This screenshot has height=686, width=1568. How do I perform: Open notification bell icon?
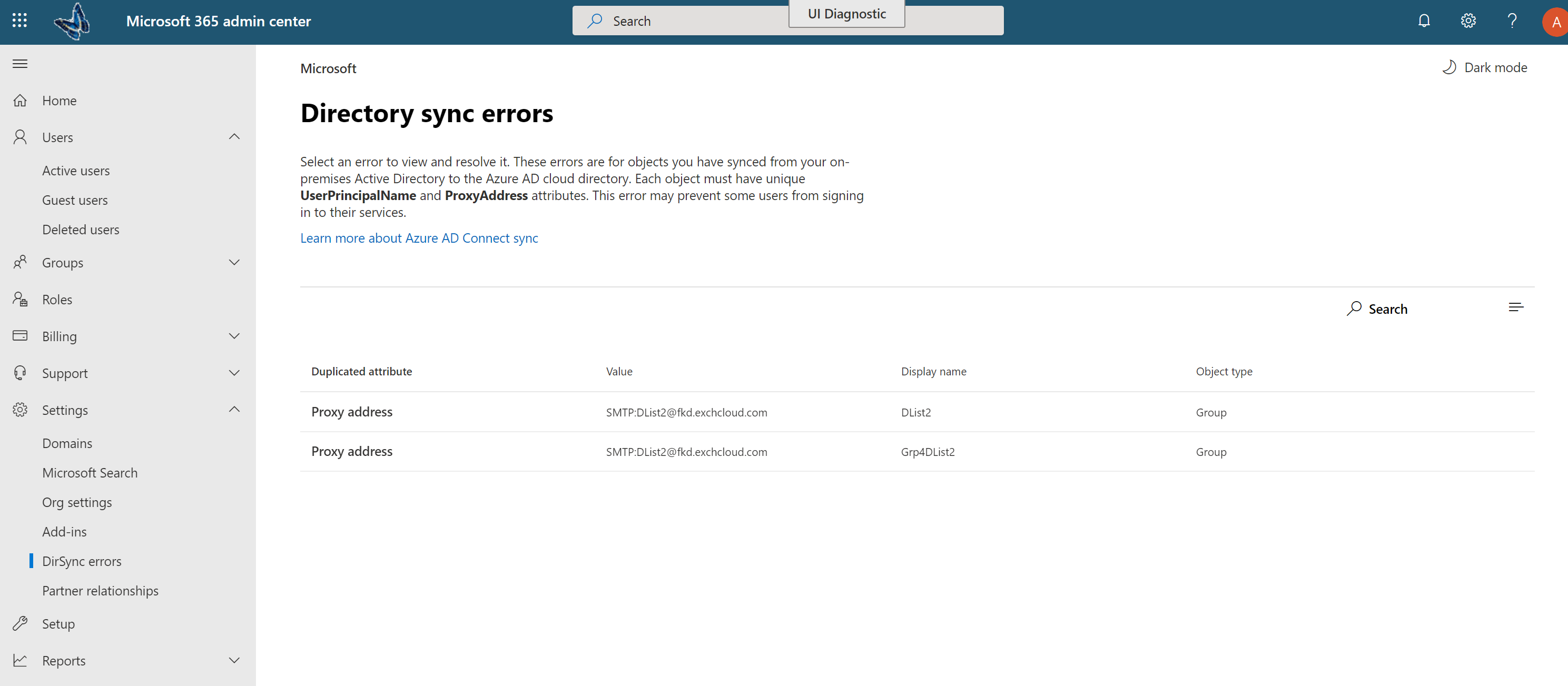tap(1423, 20)
